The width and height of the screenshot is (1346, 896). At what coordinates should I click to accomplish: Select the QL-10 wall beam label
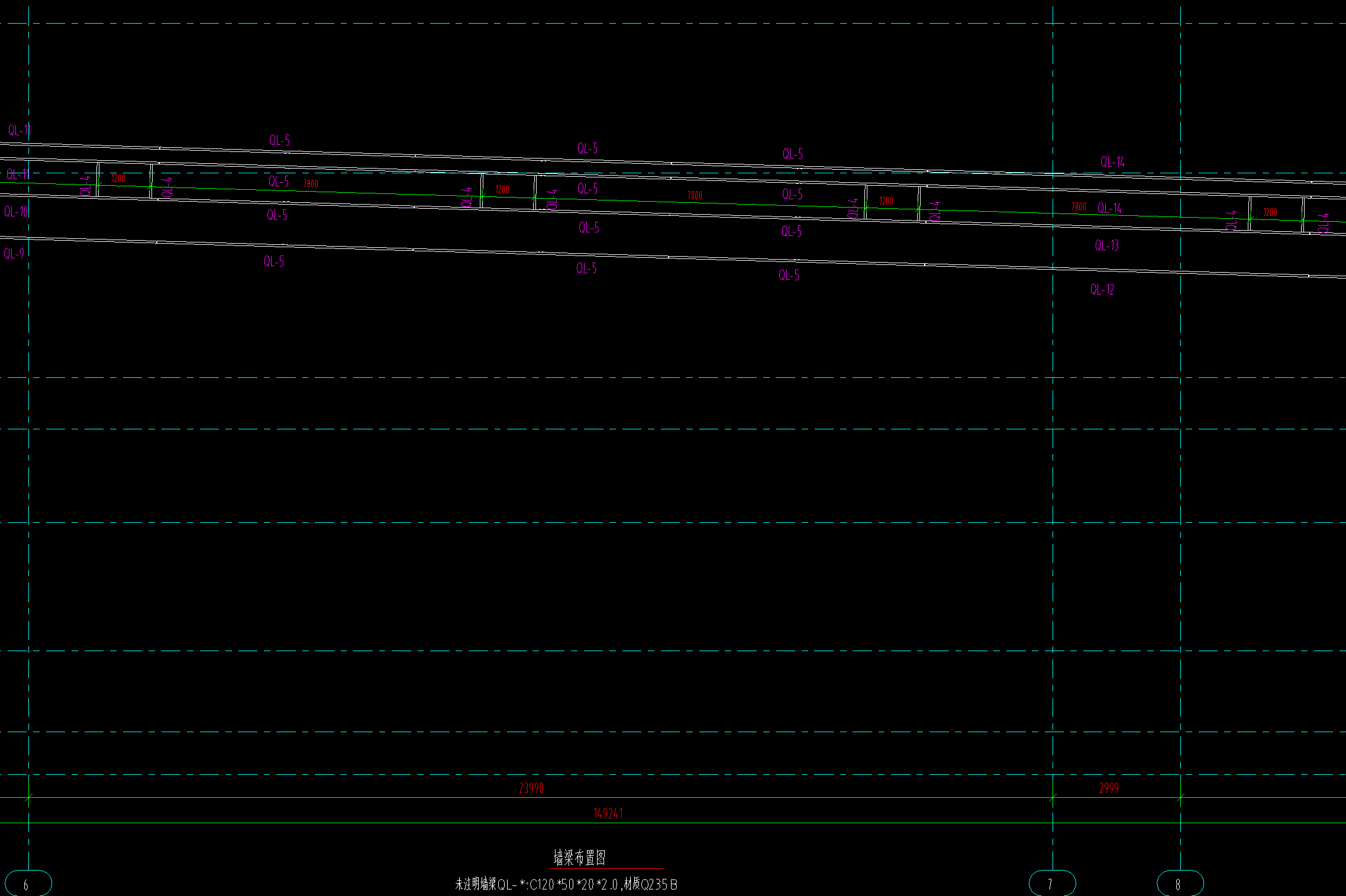(x=16, y=212)
